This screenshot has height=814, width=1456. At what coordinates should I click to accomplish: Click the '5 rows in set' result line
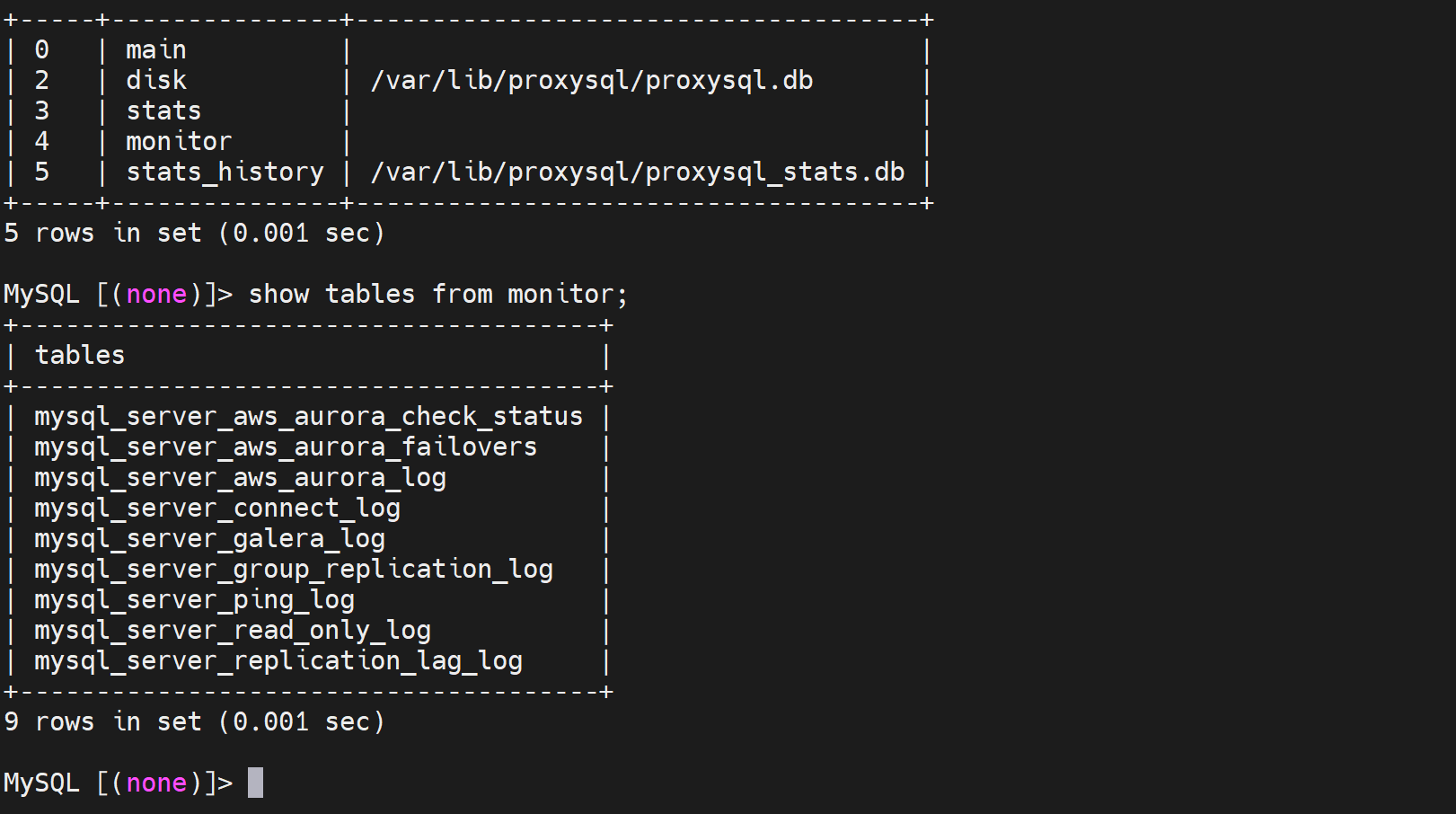tap(194, 234)
